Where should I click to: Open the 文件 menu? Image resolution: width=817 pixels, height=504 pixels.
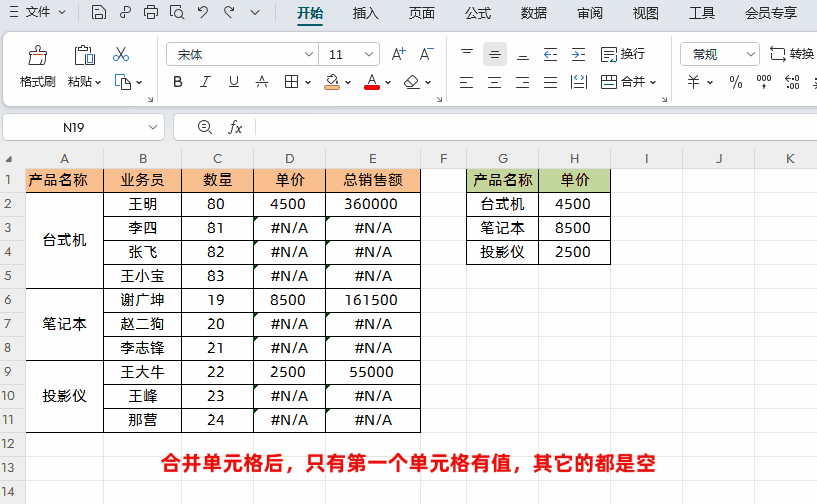[x=38, y=12]
